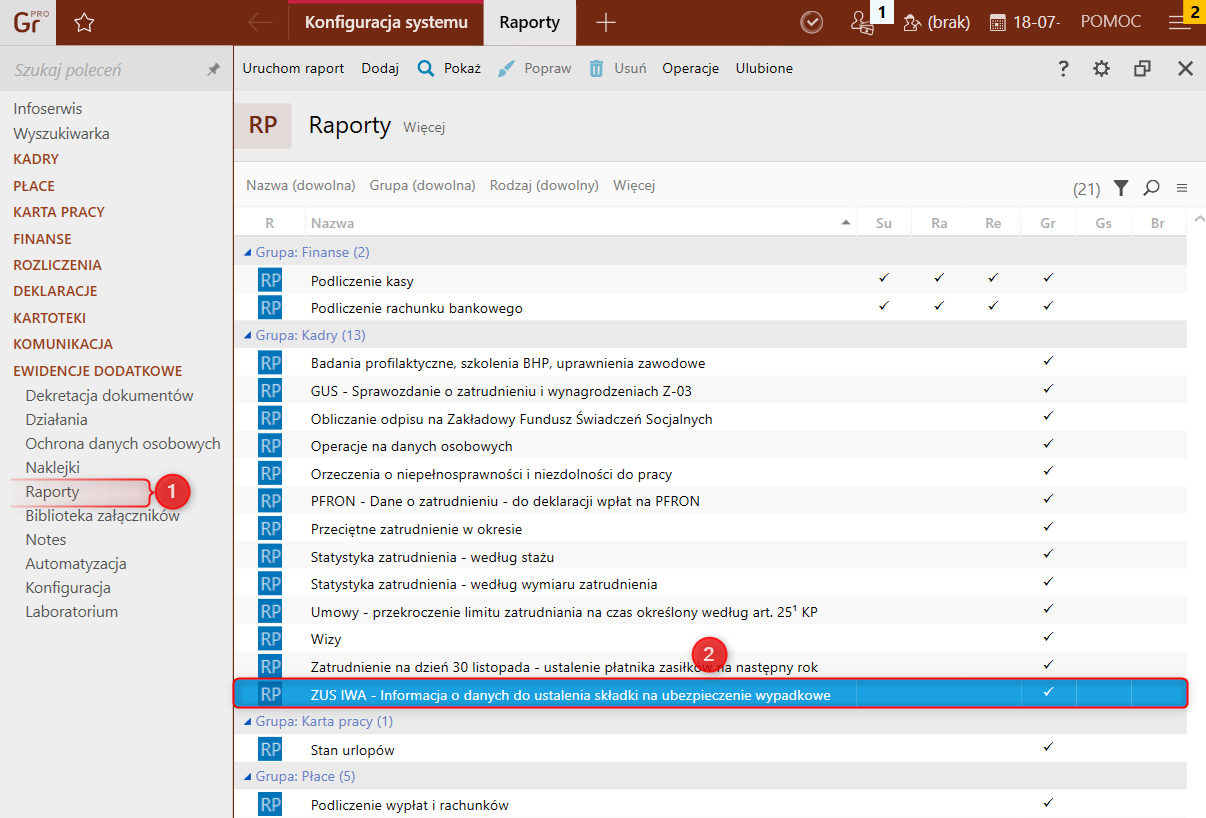Click the Su checkmark for Podliczenie kasy
1206x818 pixels.
click(x=884, y=278)
